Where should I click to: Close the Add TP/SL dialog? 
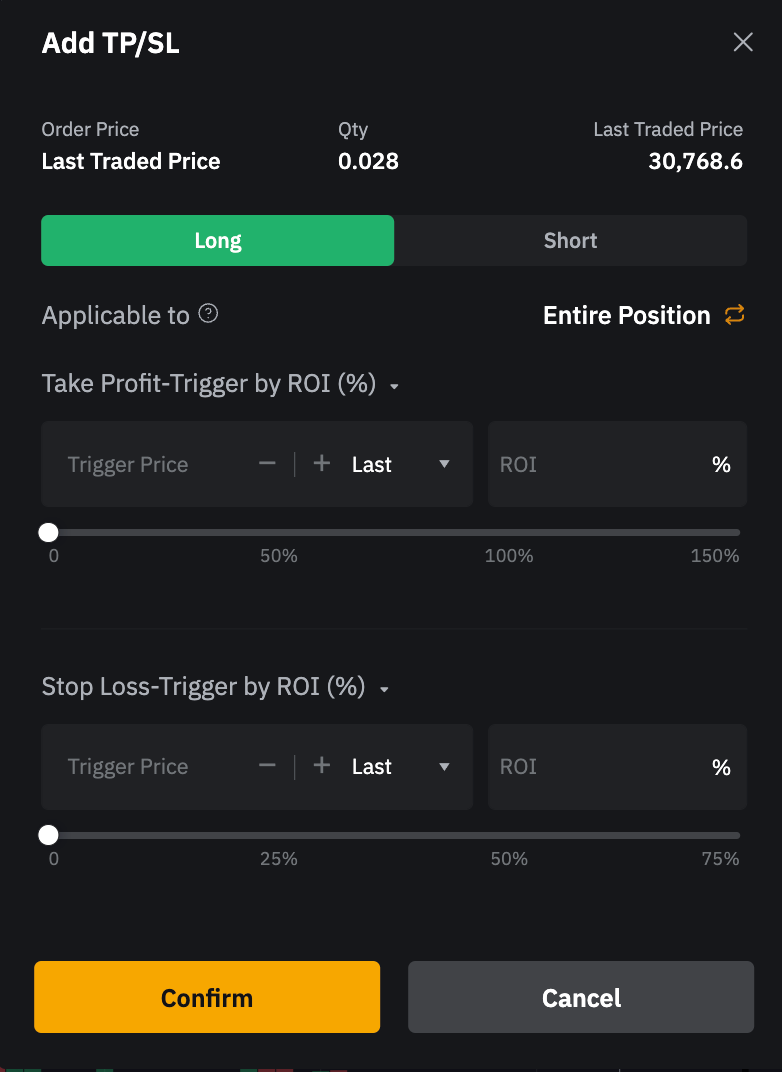coord(742,42)
